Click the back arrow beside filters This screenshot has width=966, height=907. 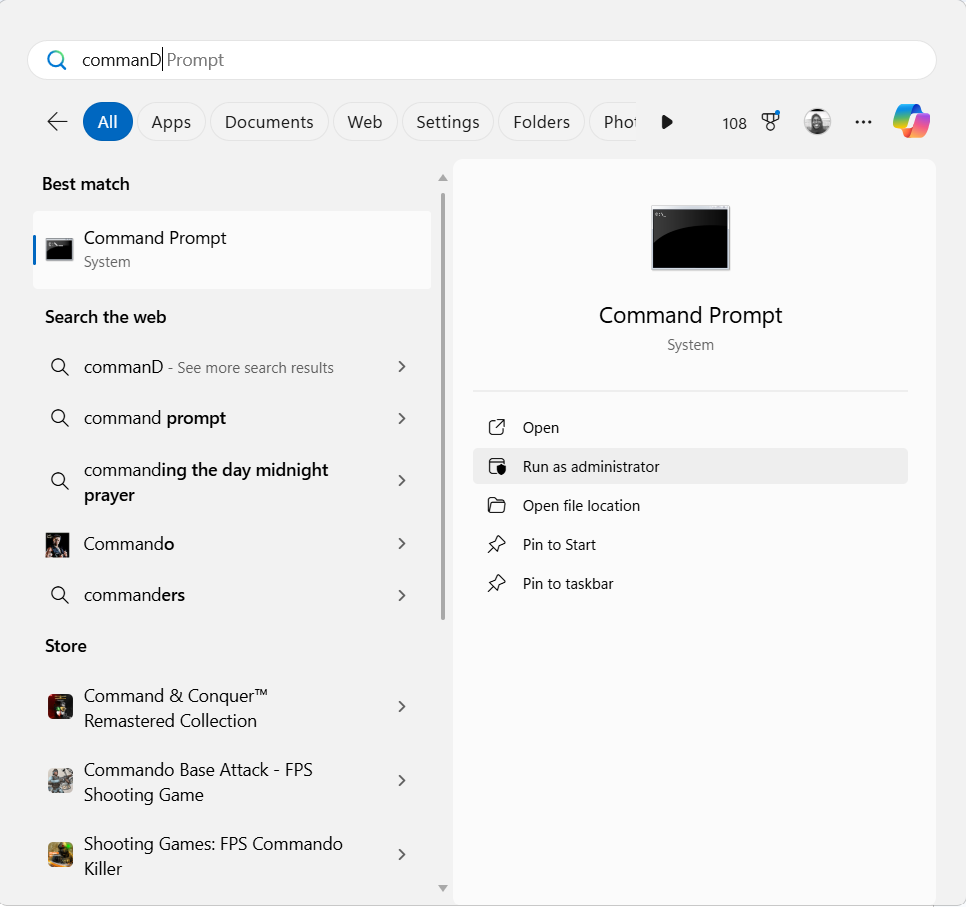pos(57,121)
